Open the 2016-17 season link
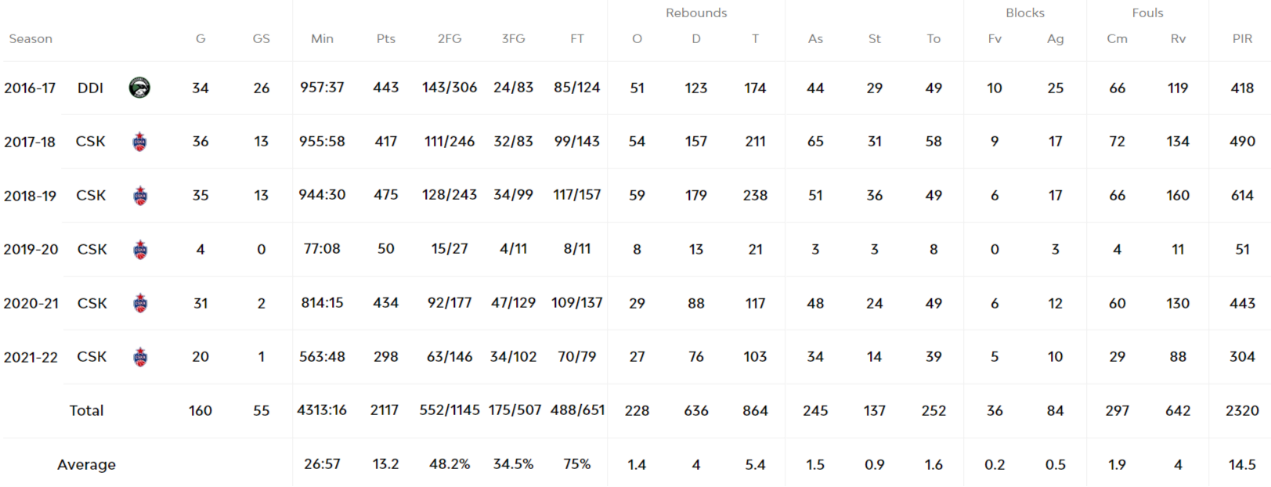The image size is (1271, 487). (30, 88)
